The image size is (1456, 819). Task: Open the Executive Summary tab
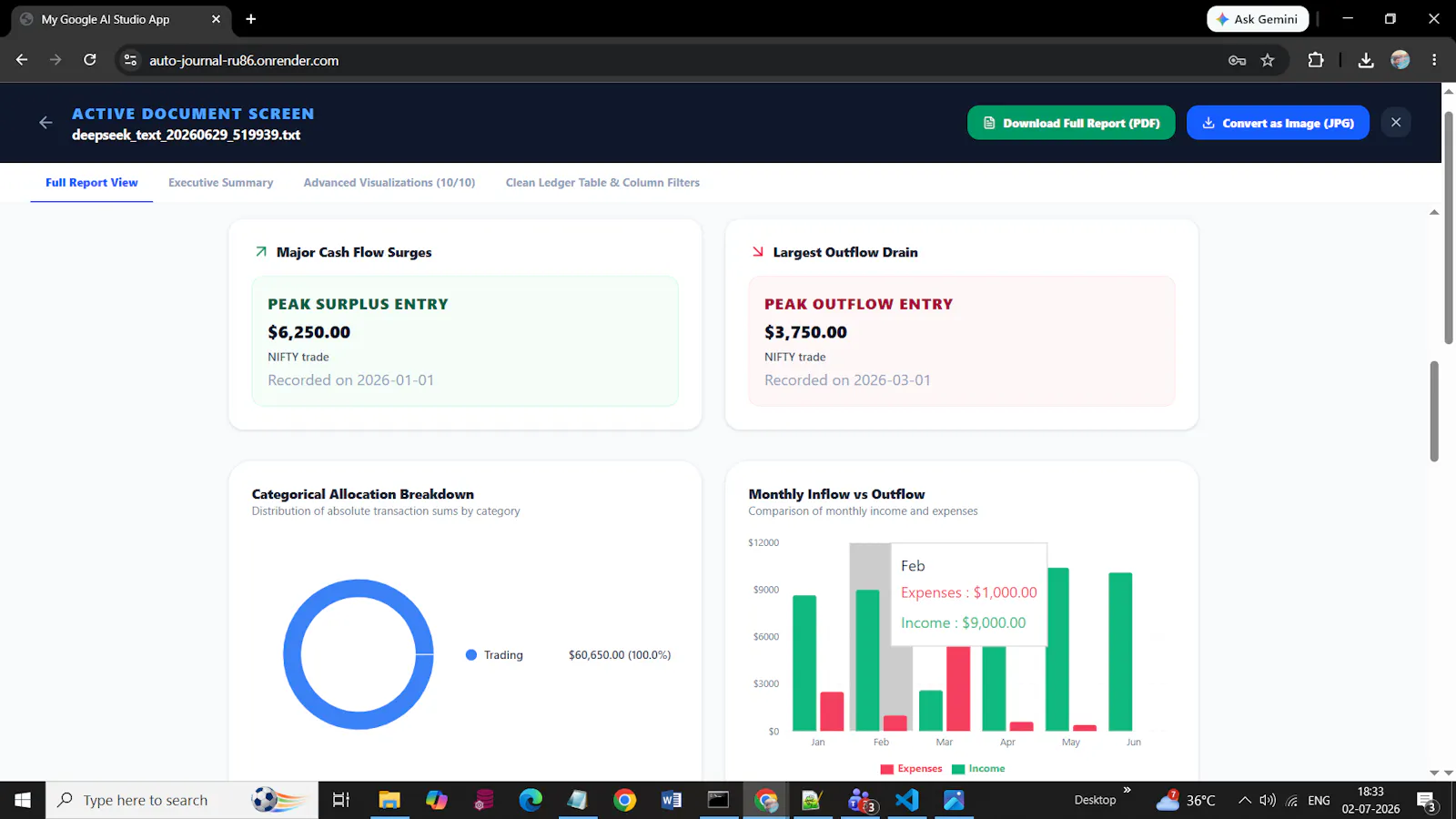(x=220, y=183)
